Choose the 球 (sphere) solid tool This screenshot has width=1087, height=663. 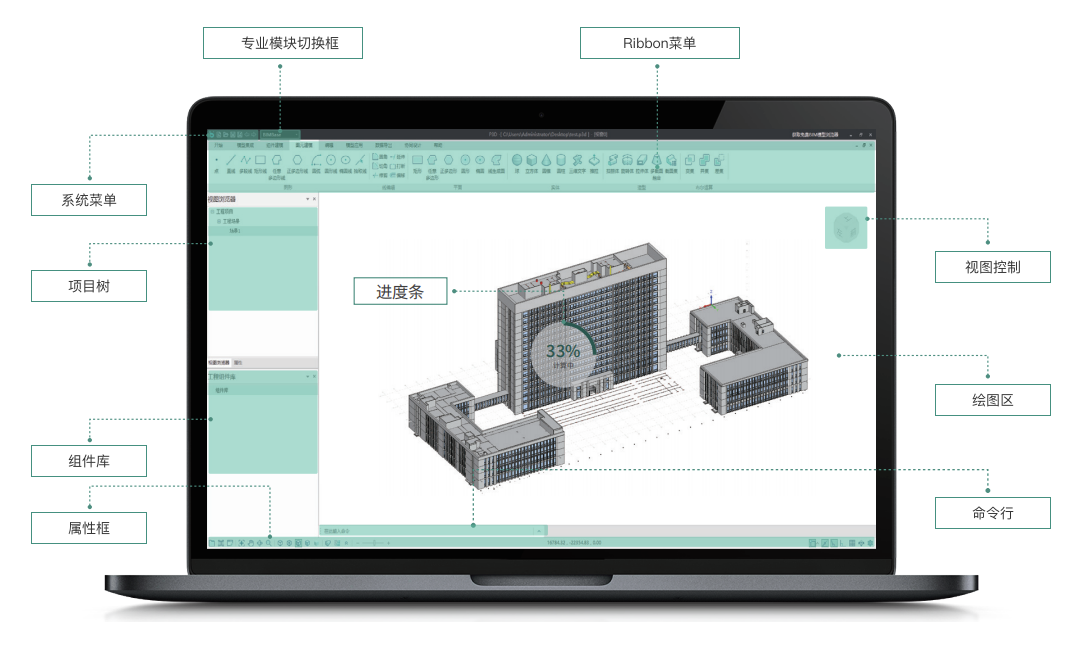[517, 161]
